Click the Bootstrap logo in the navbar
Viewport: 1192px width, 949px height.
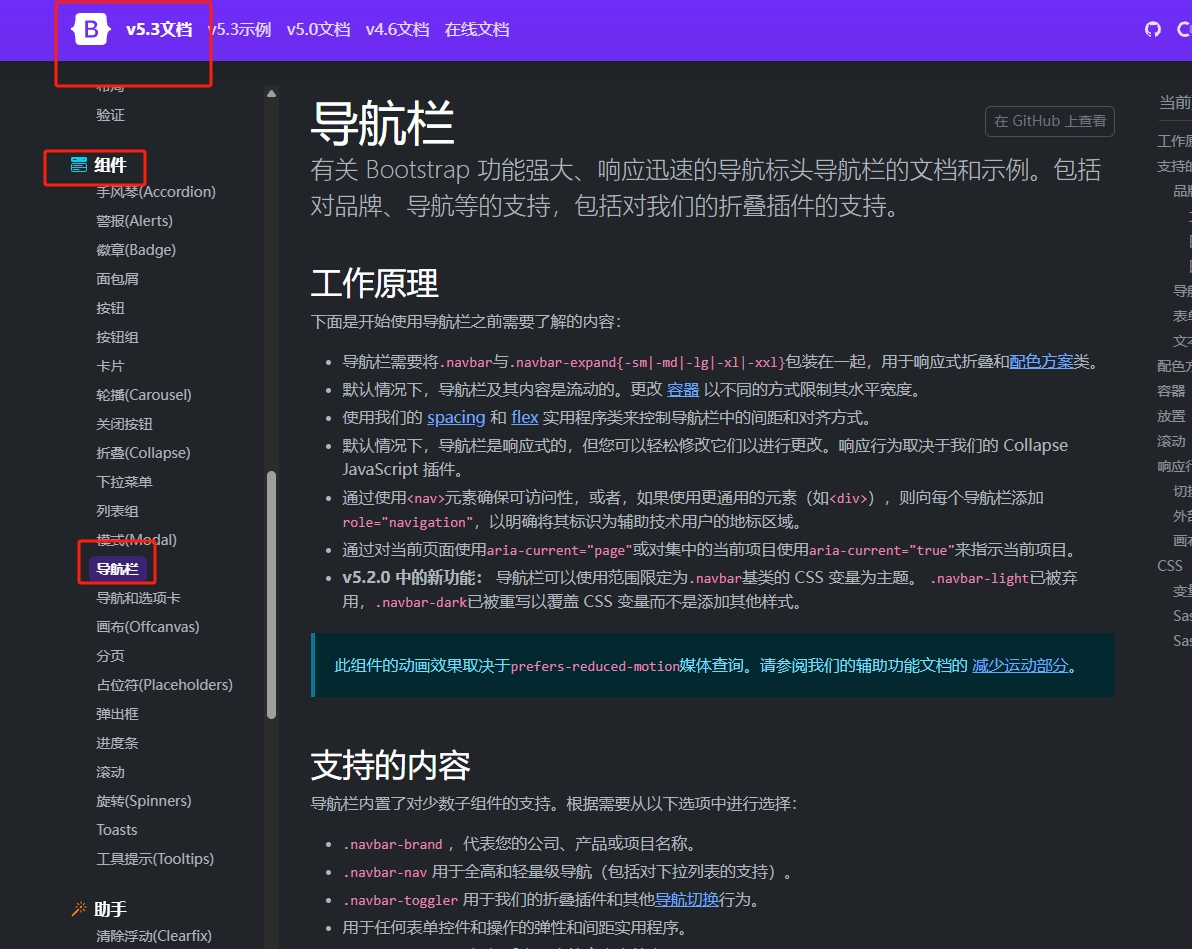coord(90,29)
